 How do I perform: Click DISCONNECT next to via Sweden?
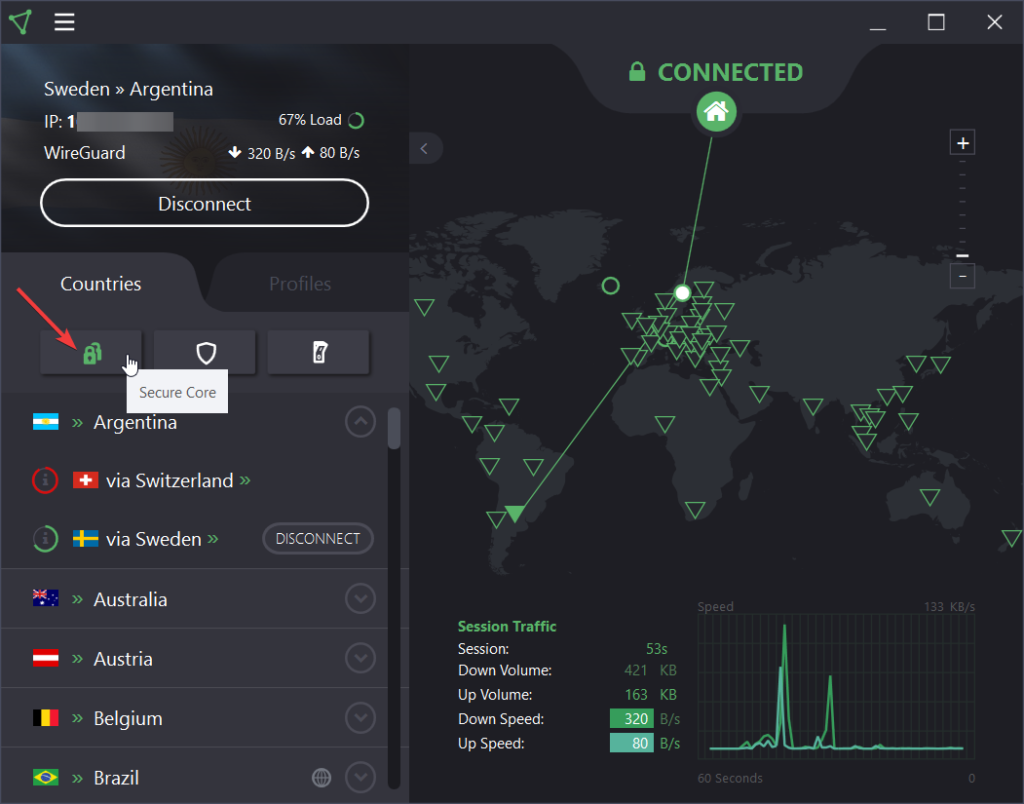[x=318, y=539]
